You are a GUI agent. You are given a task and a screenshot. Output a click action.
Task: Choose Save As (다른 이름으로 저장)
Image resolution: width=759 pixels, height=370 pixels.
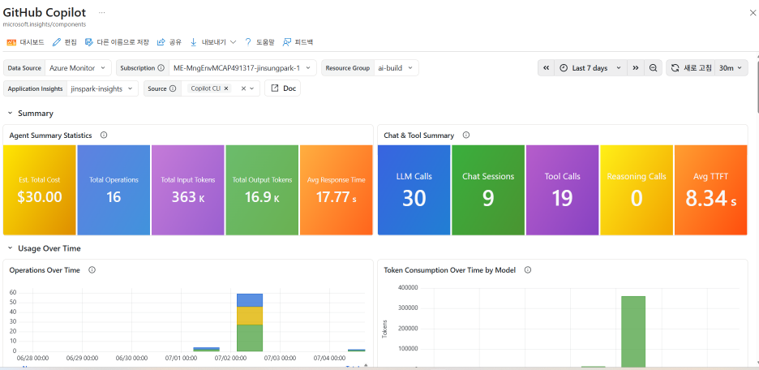point(117,42)
